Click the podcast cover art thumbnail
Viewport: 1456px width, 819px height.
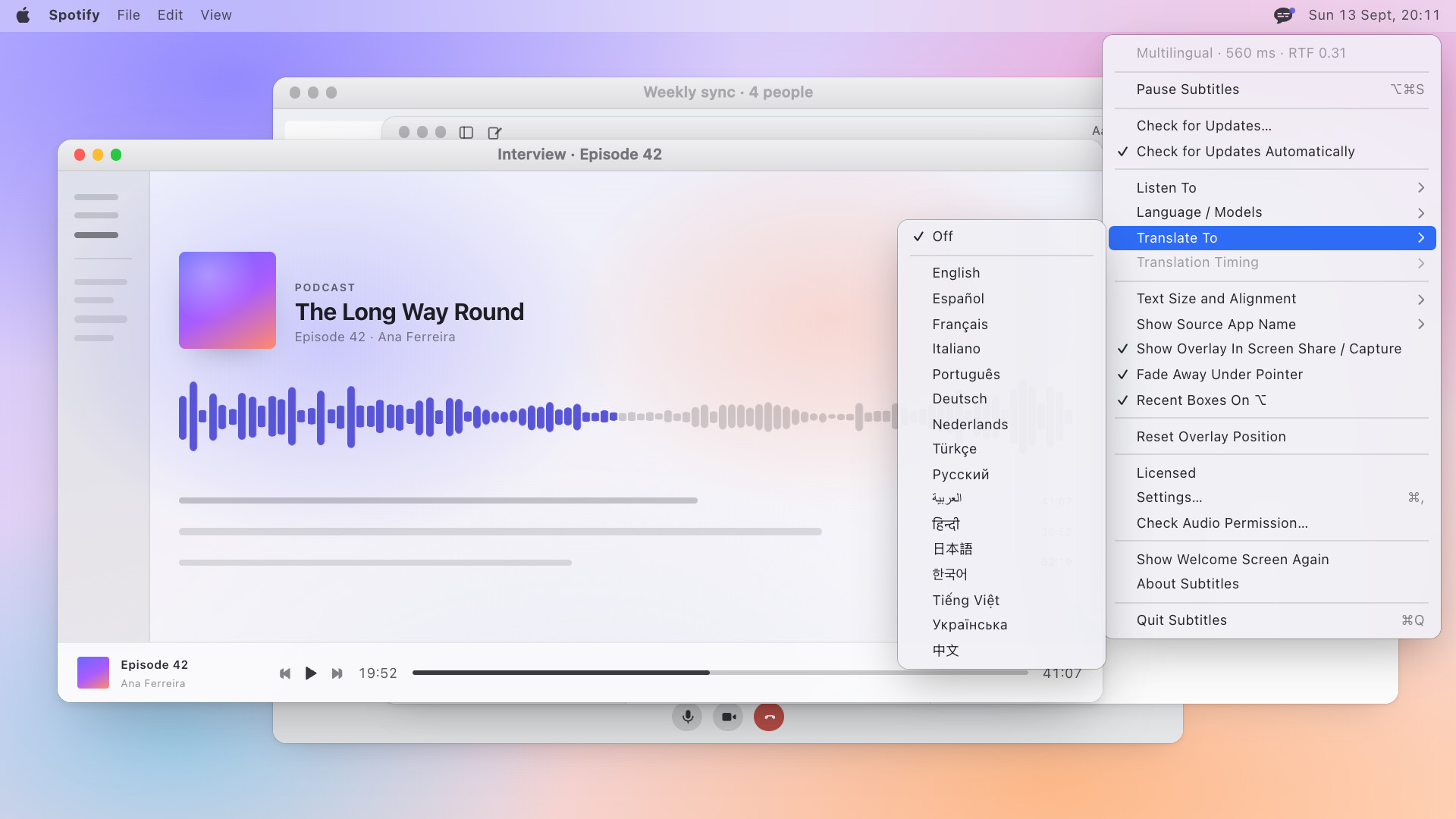[x=227, y=300]
